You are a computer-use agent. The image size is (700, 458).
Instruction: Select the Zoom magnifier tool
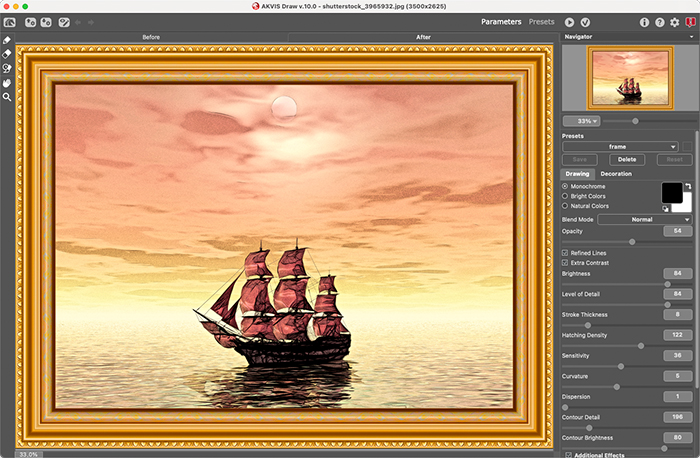[x=7, y=97]
